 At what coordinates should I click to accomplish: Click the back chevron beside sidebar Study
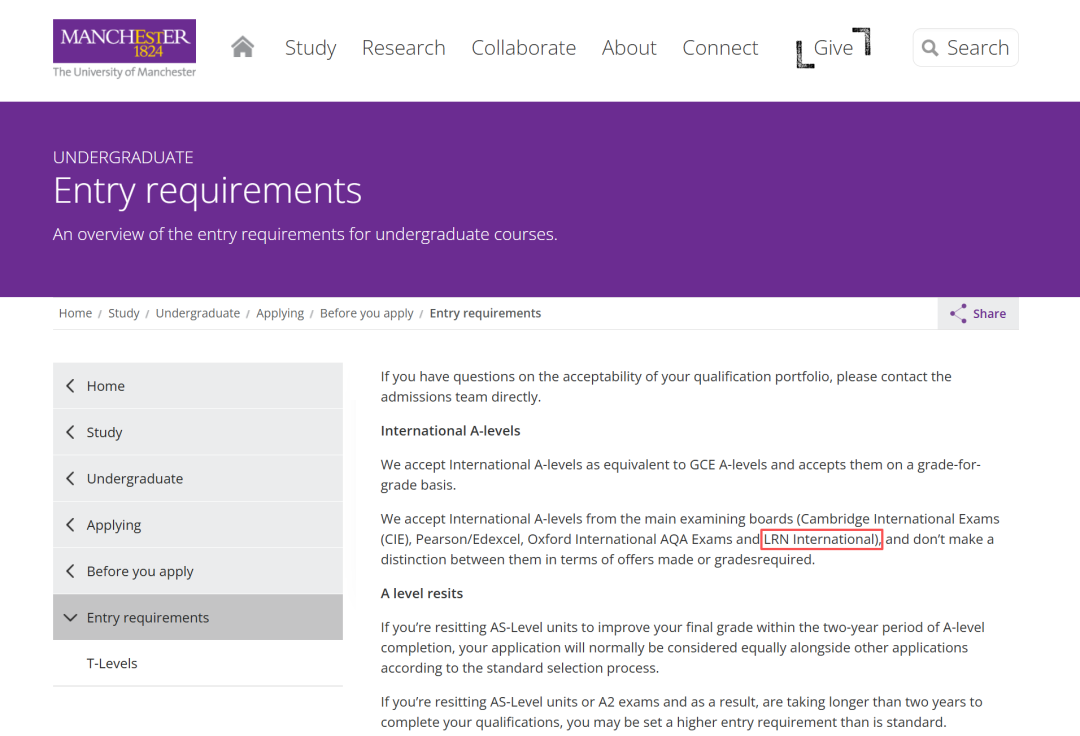70,432
